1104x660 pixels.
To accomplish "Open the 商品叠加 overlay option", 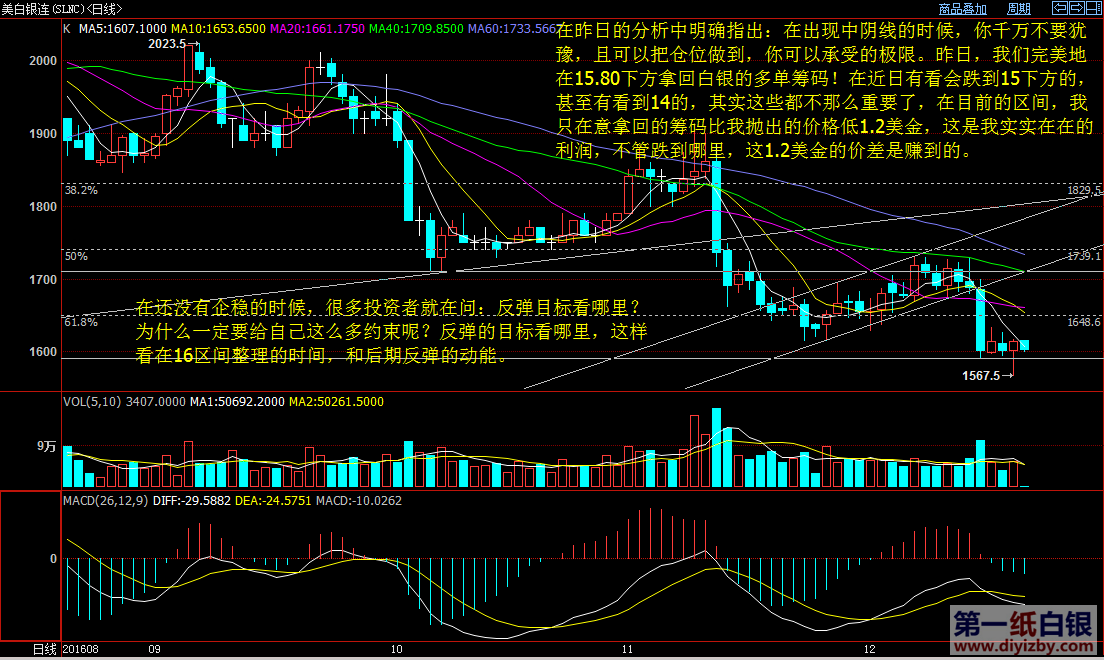I will 962,8.
